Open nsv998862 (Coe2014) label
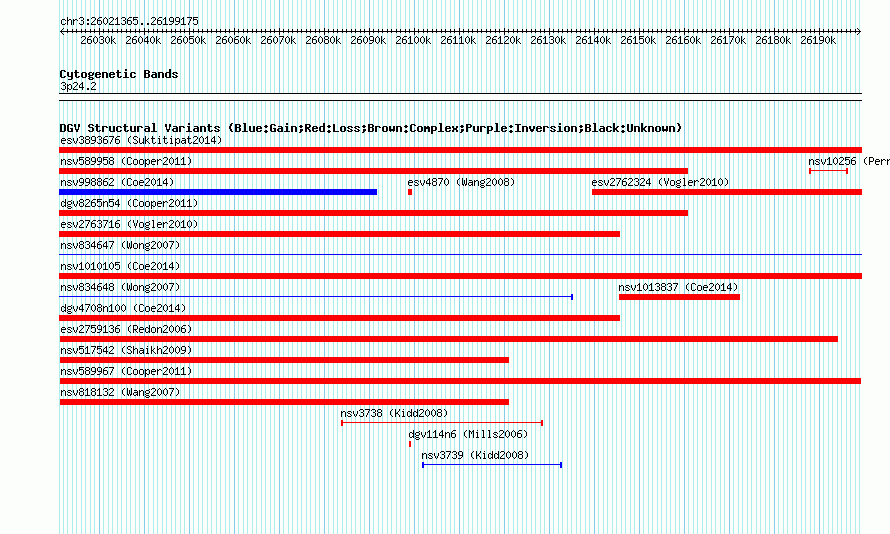The height and width of the screenshot is (534, 890). pyautogui.click(x=117, y=182)
